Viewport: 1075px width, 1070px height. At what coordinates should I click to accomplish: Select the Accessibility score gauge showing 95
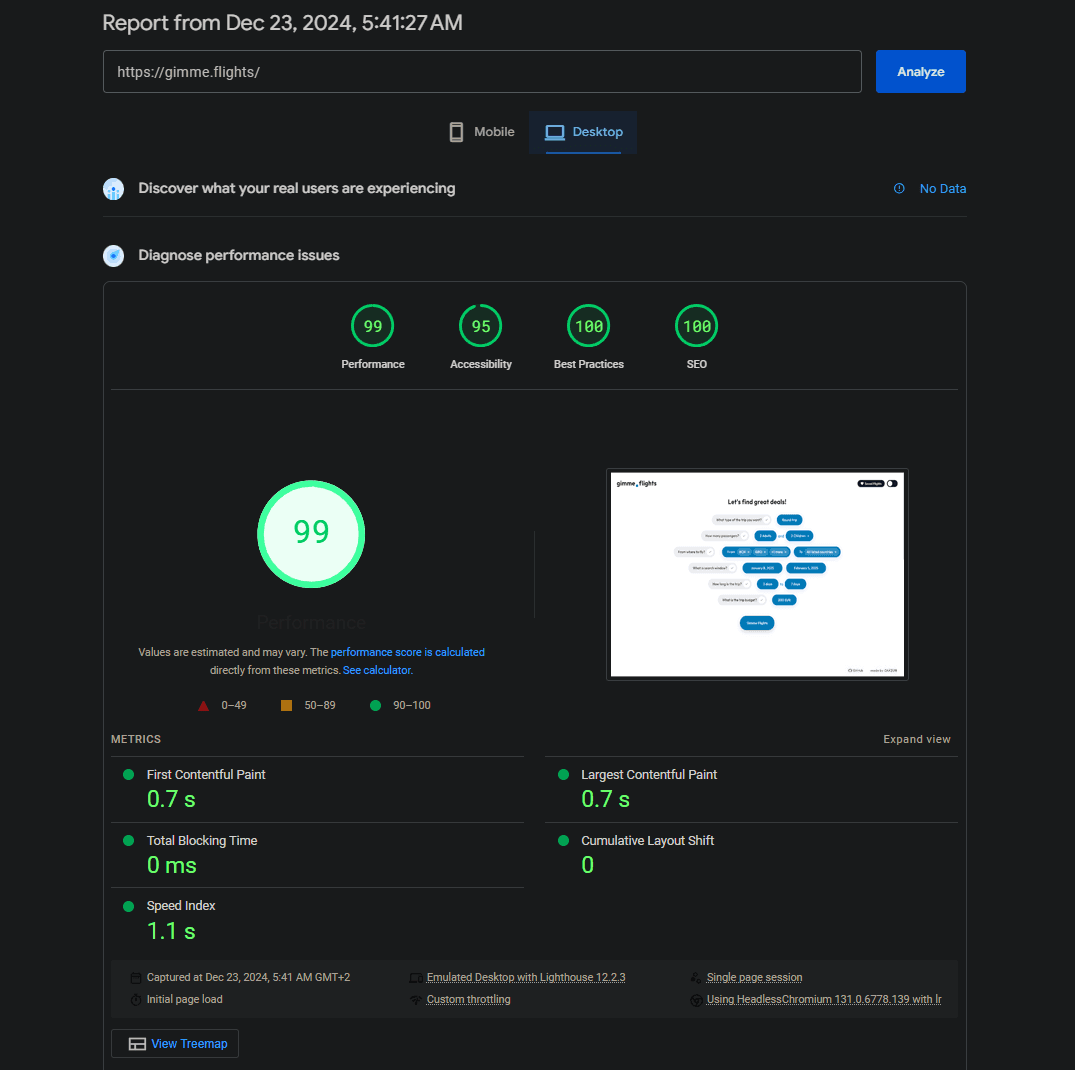coord(480,327)
